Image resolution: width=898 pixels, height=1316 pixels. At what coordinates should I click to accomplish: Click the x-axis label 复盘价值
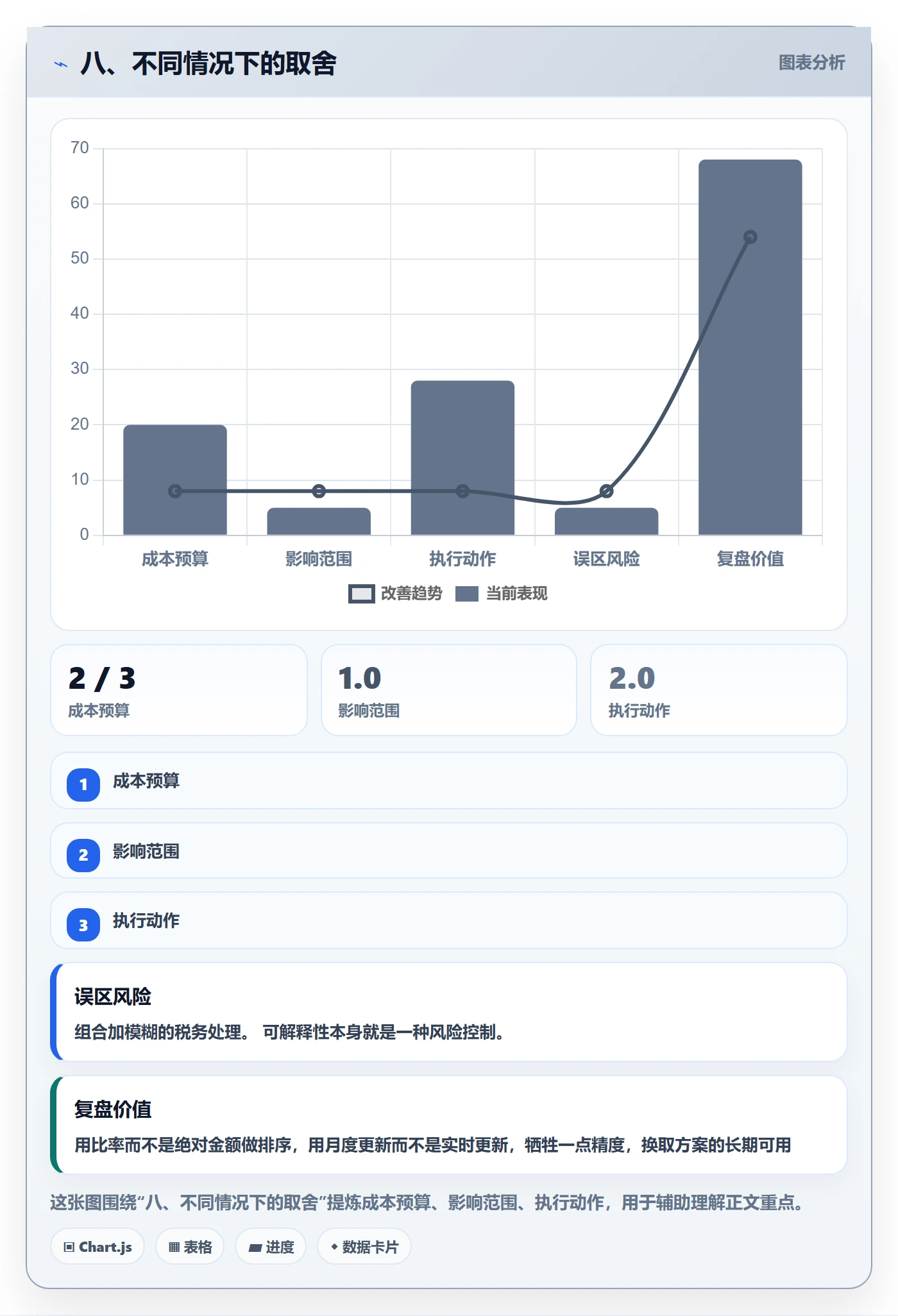[750, 559]
